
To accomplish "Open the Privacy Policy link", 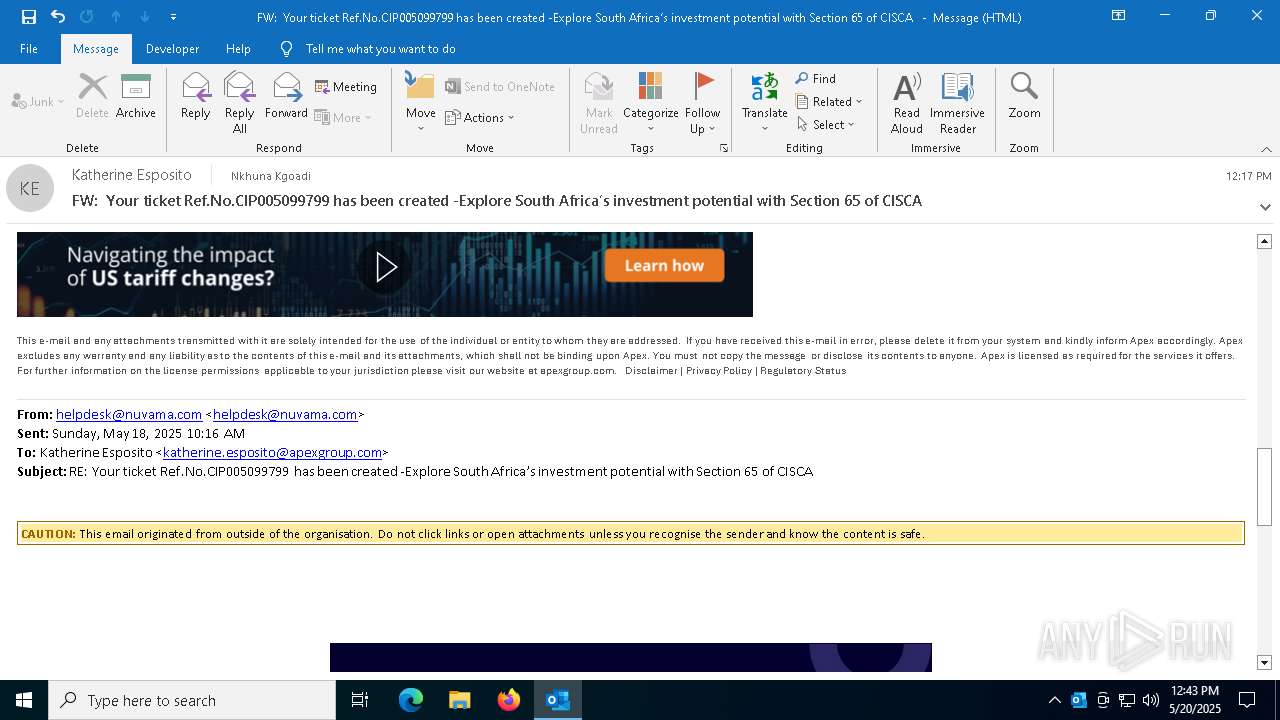I will [x=719, y=371].
